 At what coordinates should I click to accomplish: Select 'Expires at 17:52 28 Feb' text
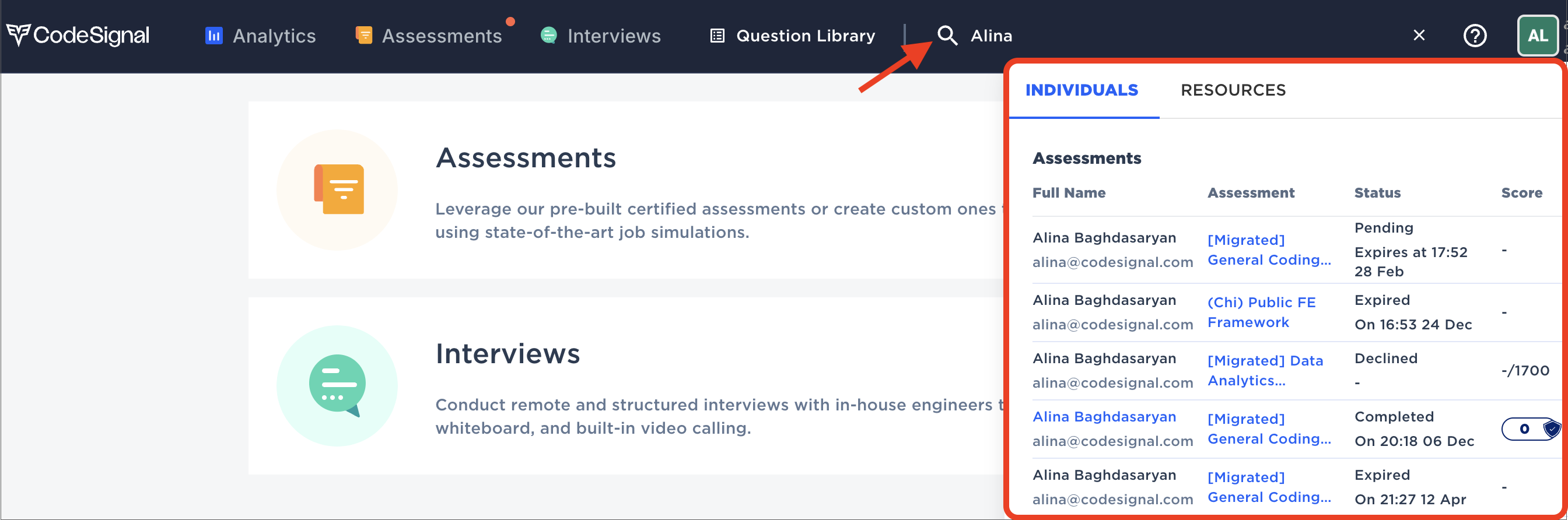coord(1411,262)
